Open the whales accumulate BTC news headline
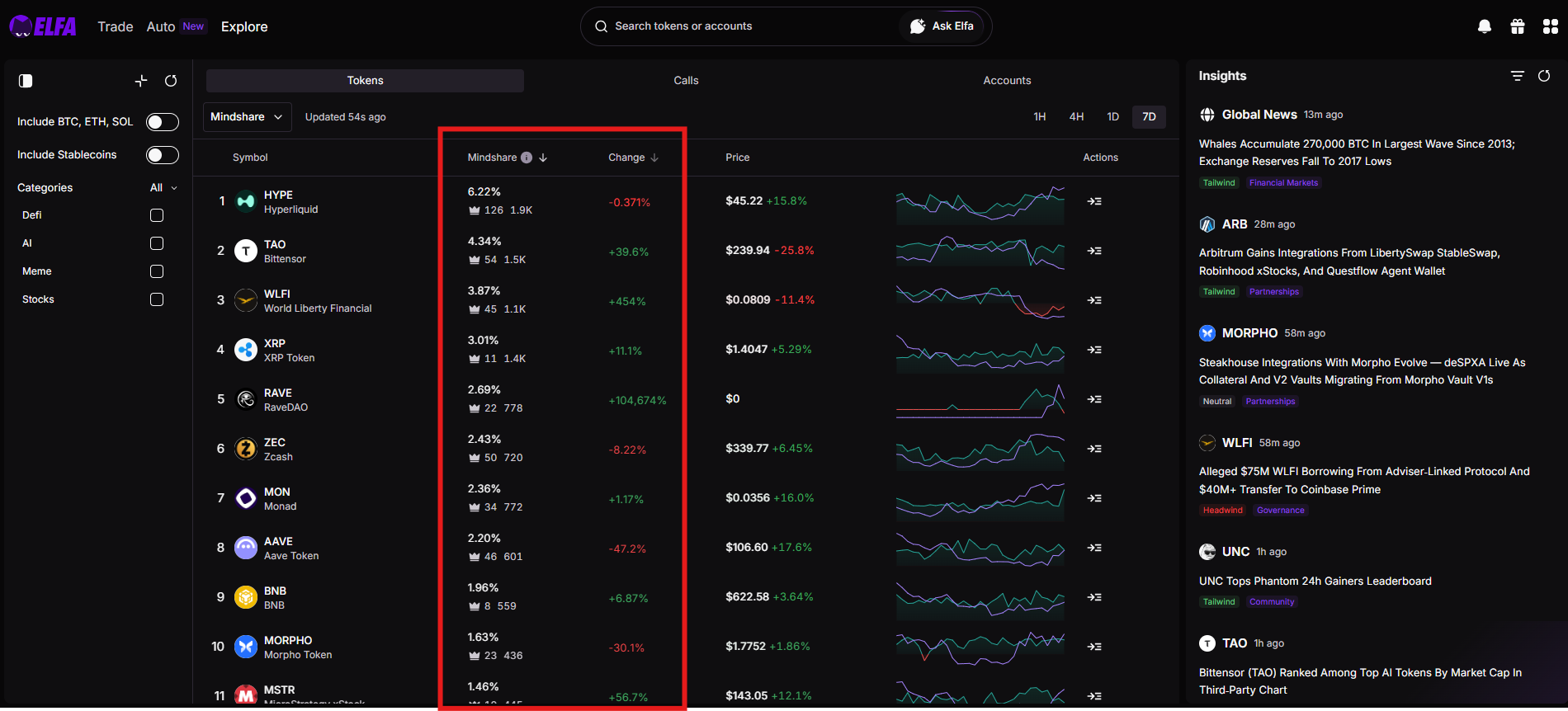Screen dimensions: 1568x711 pos(1357,153)
